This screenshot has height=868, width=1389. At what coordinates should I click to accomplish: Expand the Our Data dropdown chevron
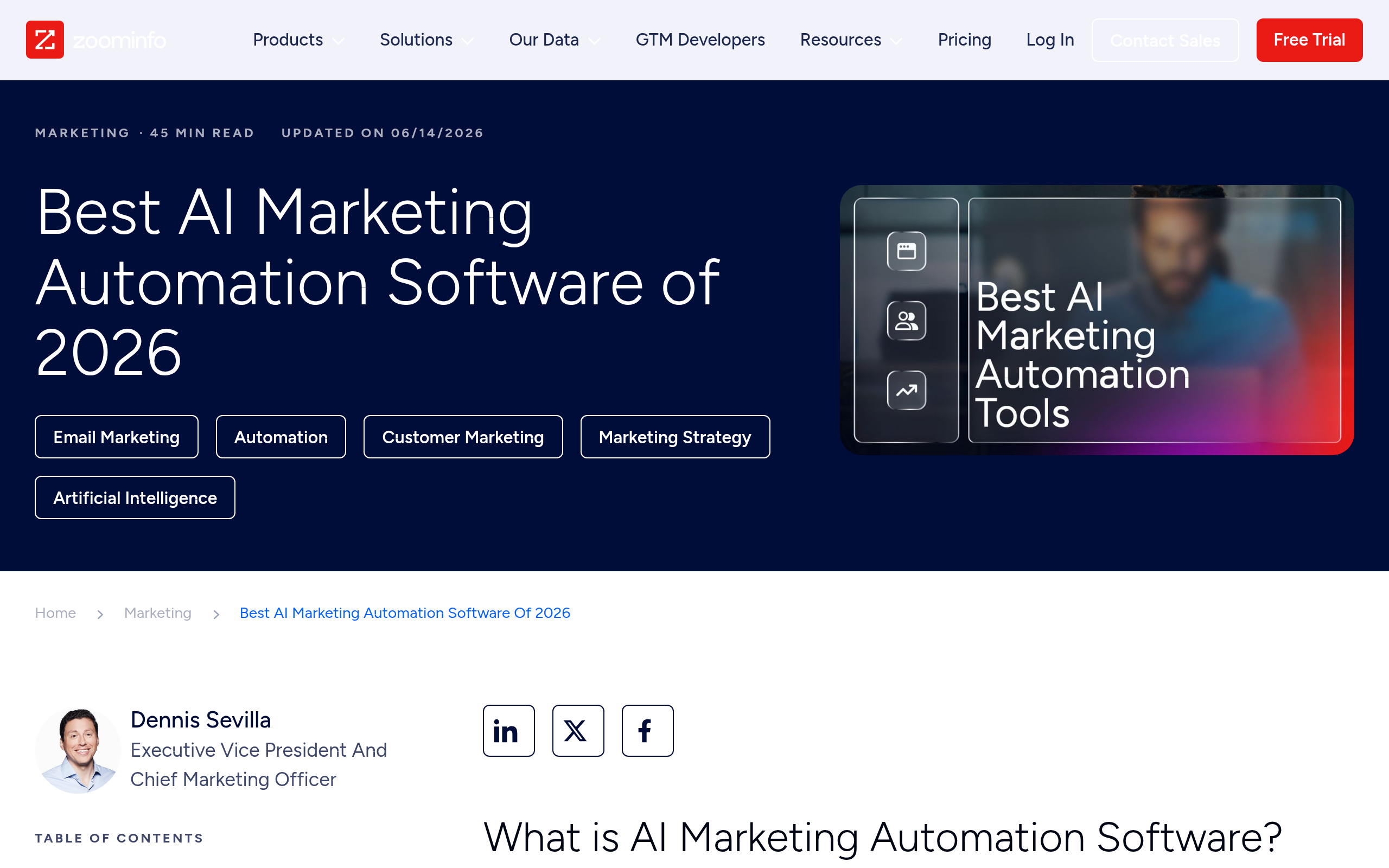coord(595,41)
